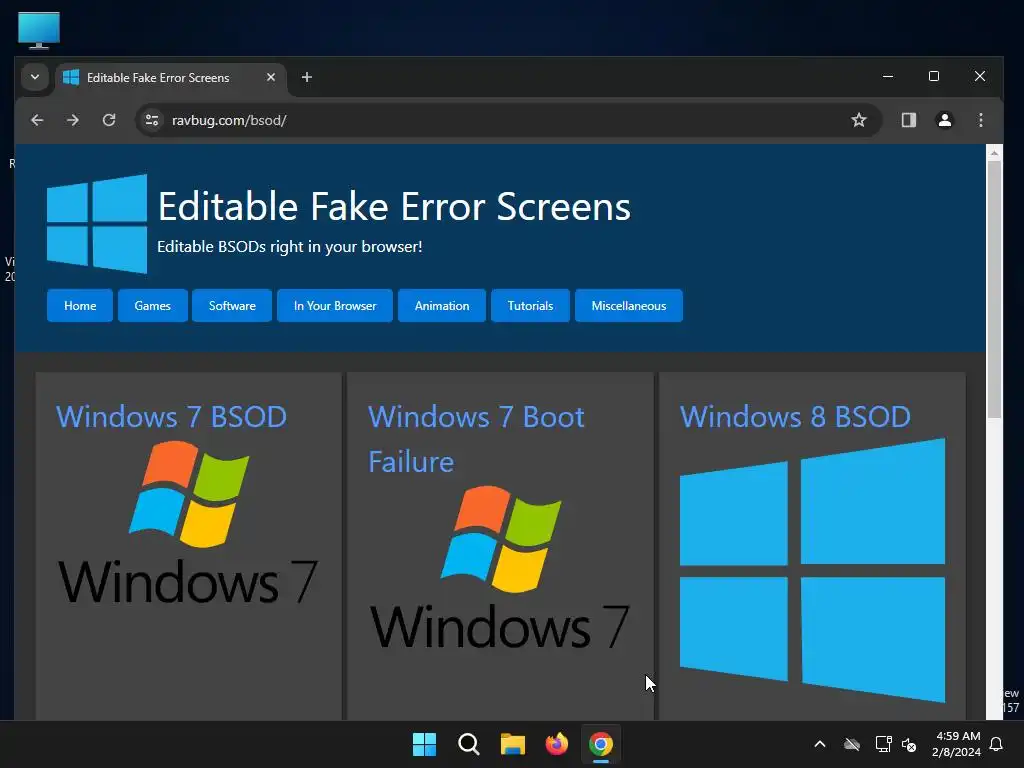Open the Software nav button
The width and height of the screenshot is (1024, 768).
pyautogui.click(x=232, y=306)
